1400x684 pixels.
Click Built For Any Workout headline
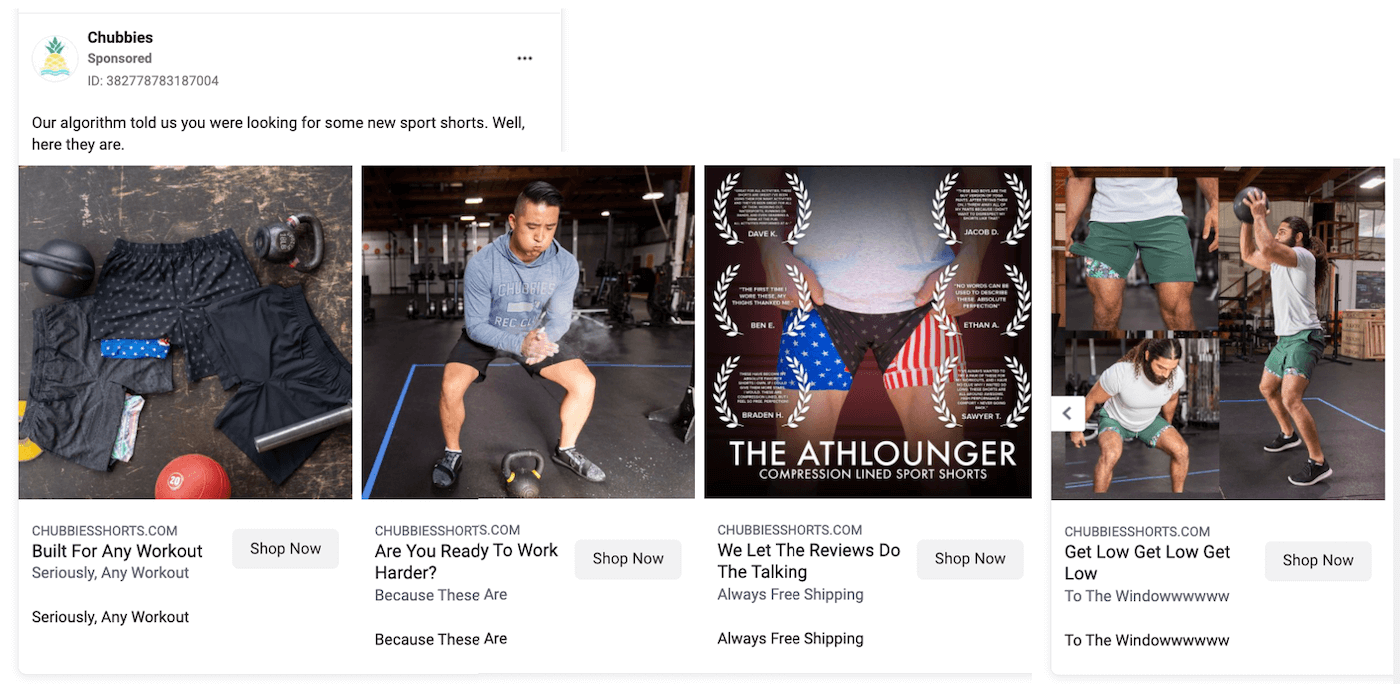(117, 551)
